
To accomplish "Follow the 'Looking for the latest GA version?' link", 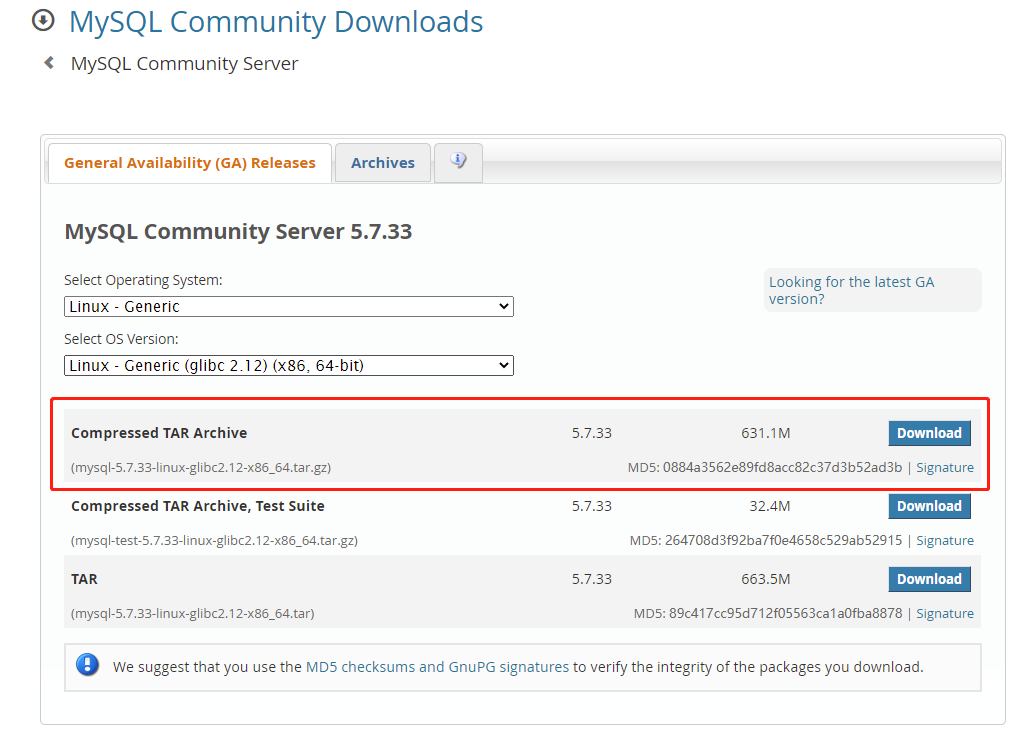I will pos(852,290).
